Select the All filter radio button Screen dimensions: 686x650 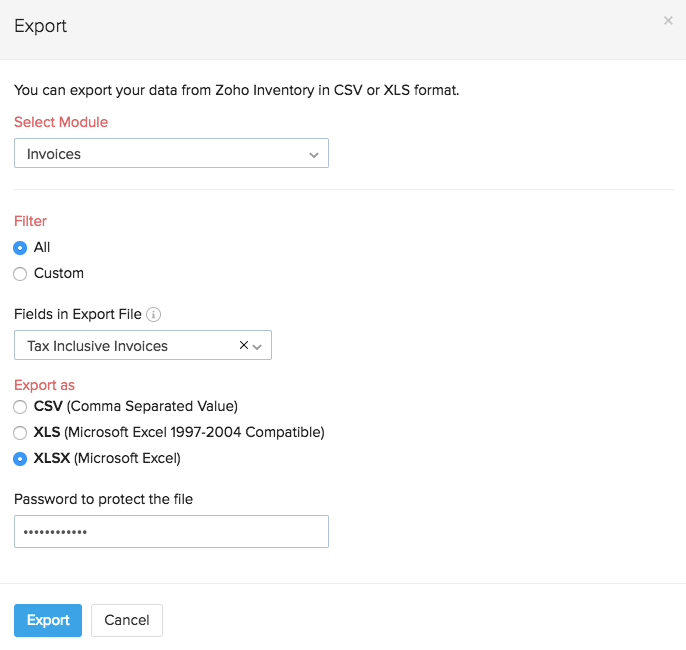[20, 248]
